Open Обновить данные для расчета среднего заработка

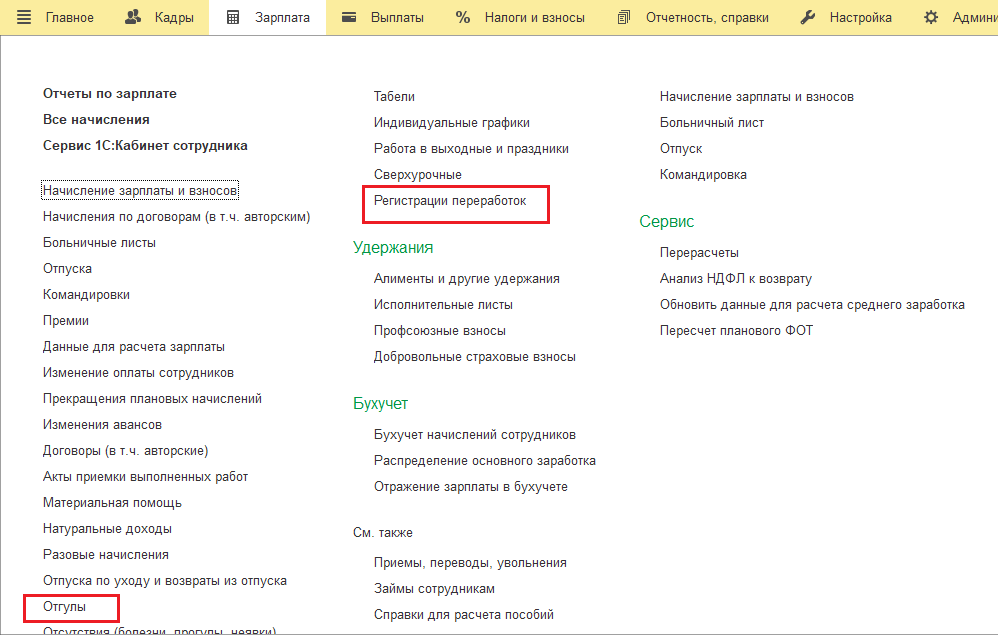tap(812, 305)
